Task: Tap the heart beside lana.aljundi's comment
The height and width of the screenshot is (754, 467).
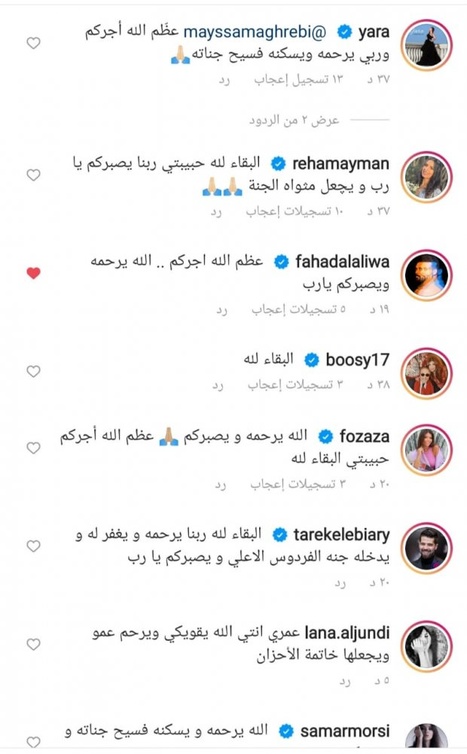Action: click(33, 644)
